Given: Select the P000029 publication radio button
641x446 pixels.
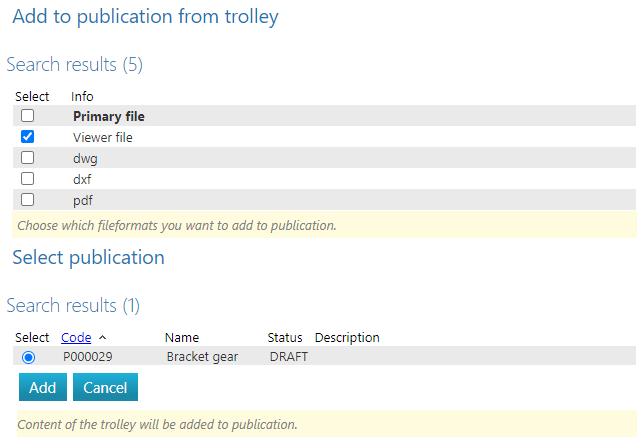Looking at the screenshot, I should point(28,357).
